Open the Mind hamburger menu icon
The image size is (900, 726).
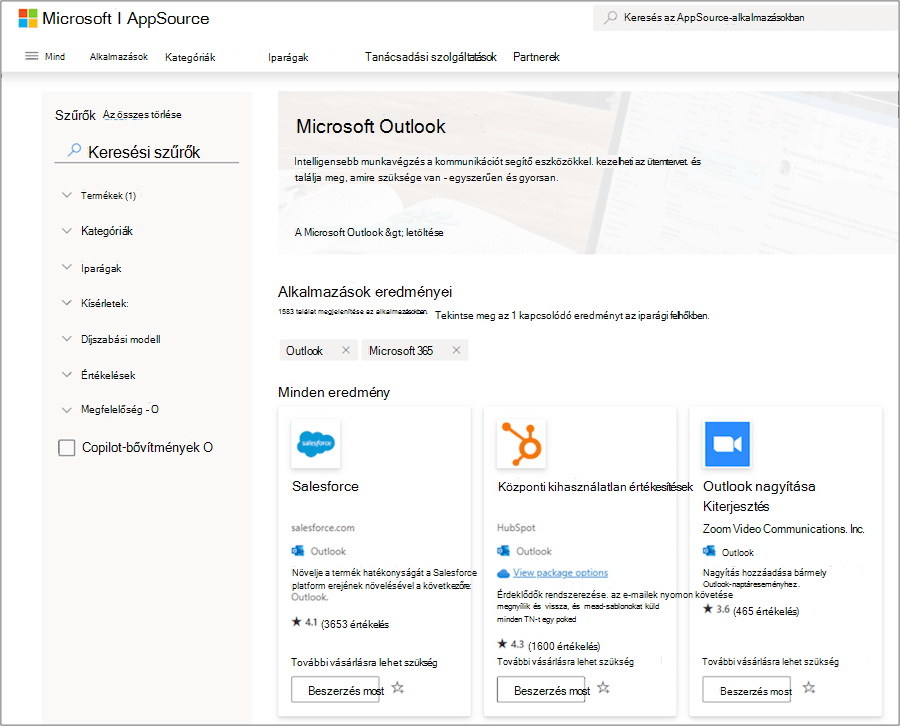32,56
